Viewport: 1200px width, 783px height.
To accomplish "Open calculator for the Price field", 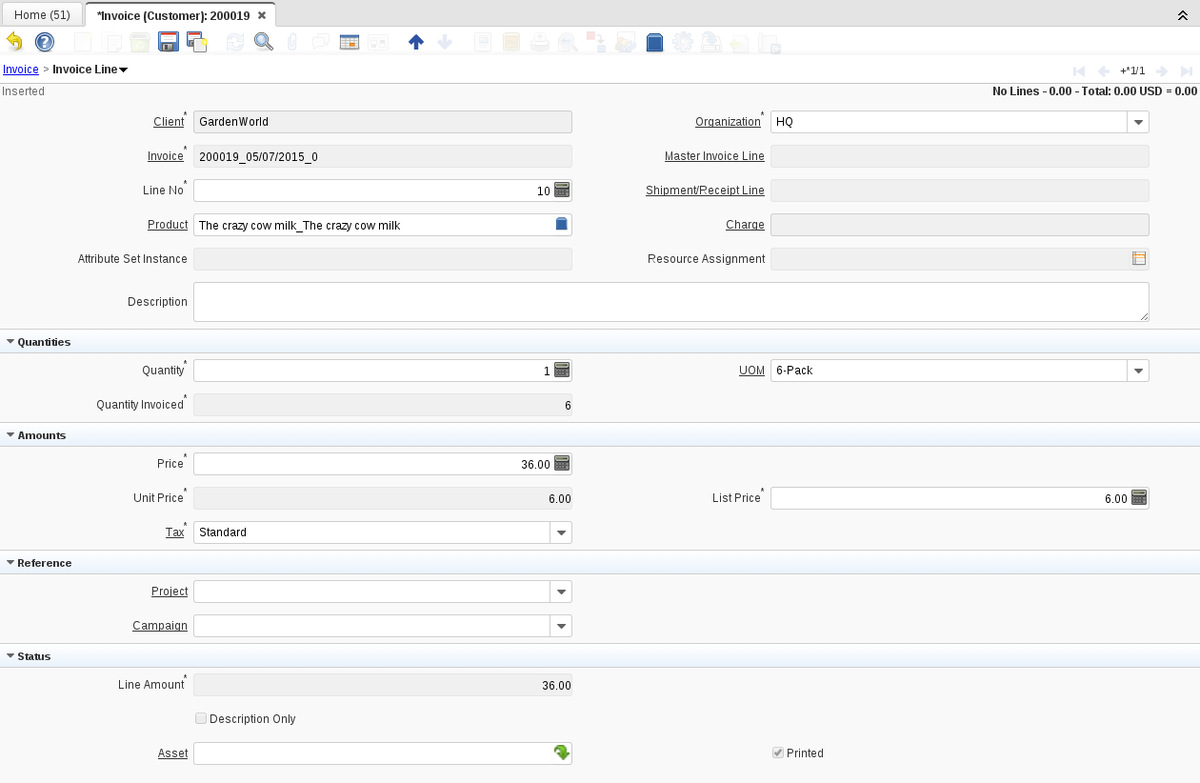I will 561,464.
